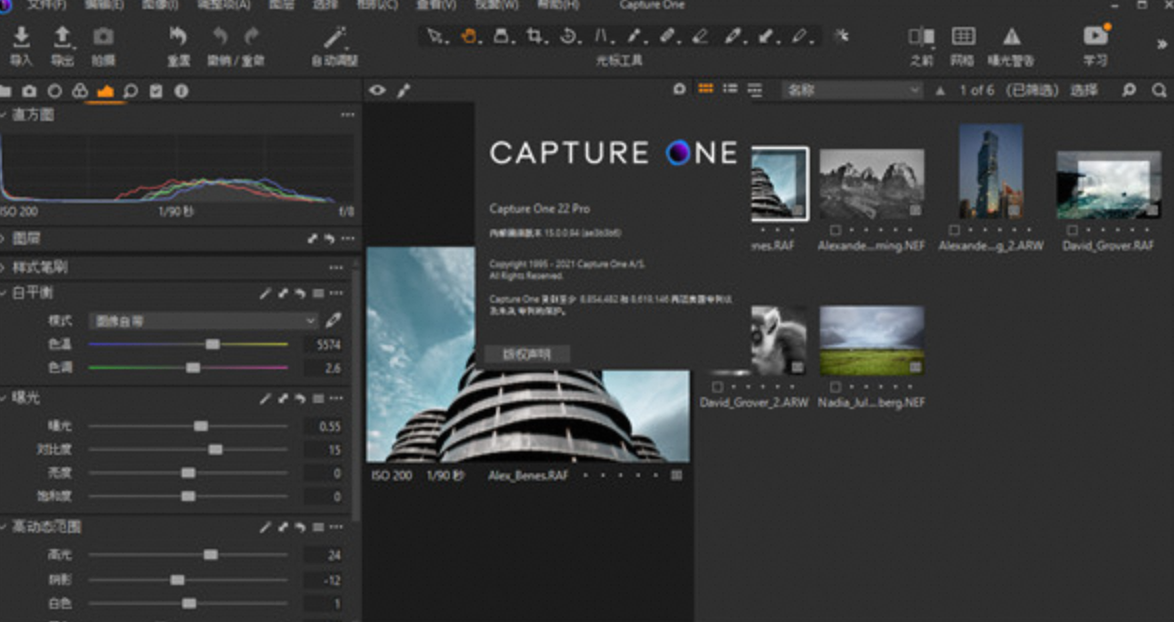This screenshot has width=1174, height=622.
Task: Select the eraser mask tool
Action: 700,36
